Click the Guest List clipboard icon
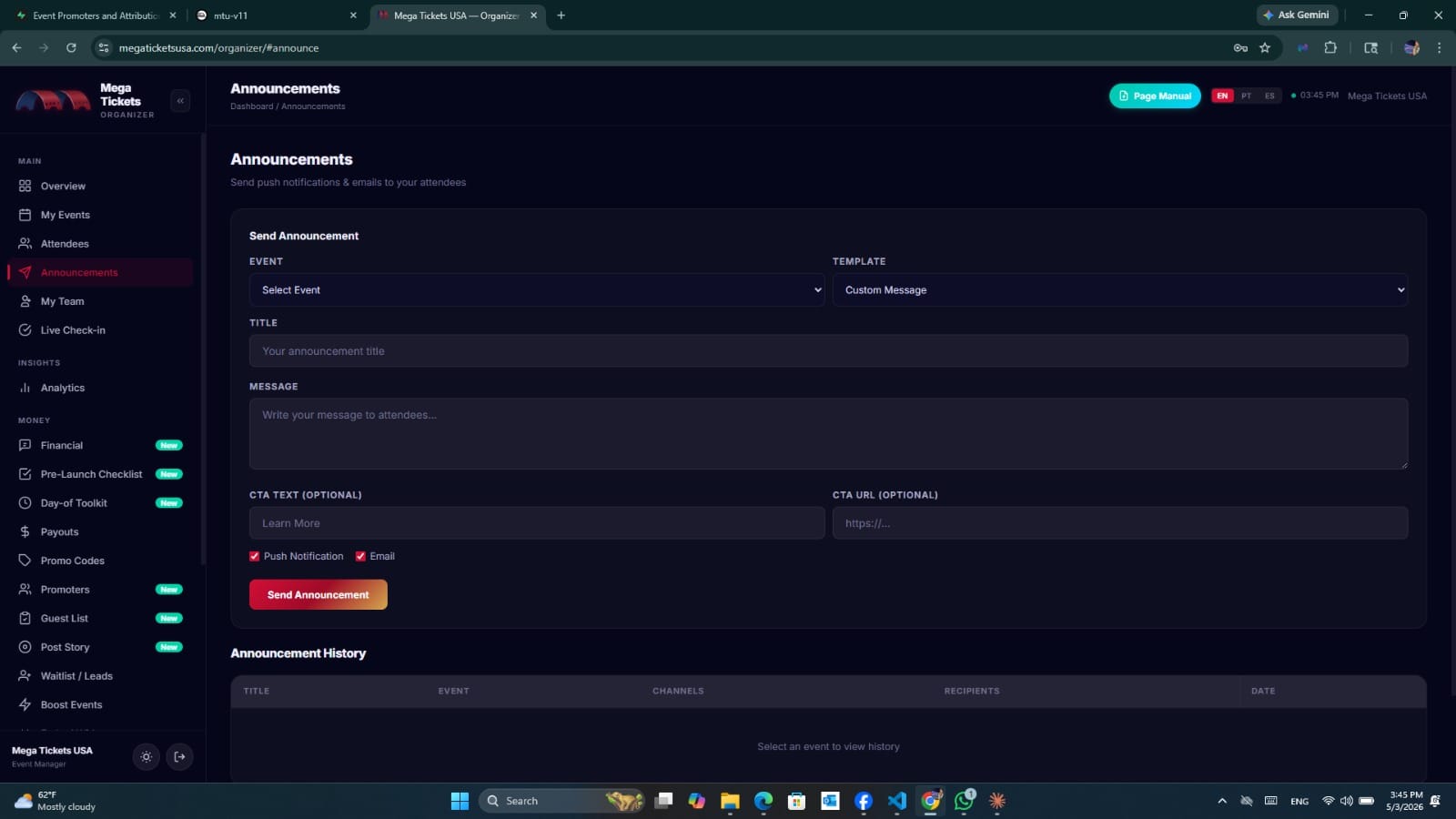 [x=25, y=618]
